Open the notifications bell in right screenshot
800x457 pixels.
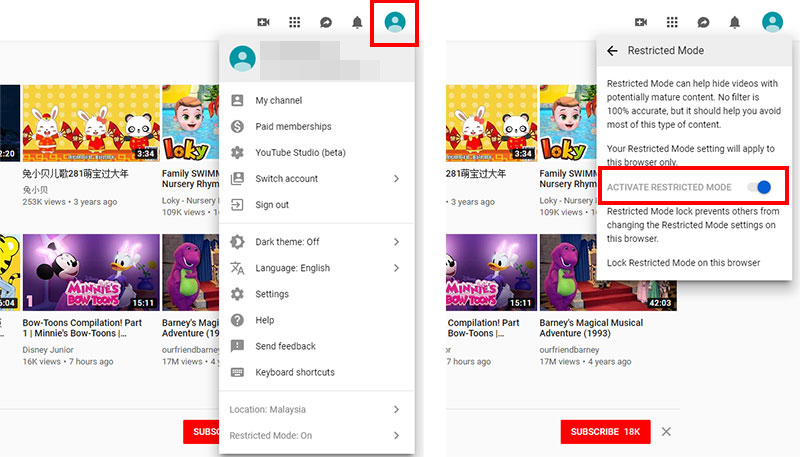coord(735,22)
